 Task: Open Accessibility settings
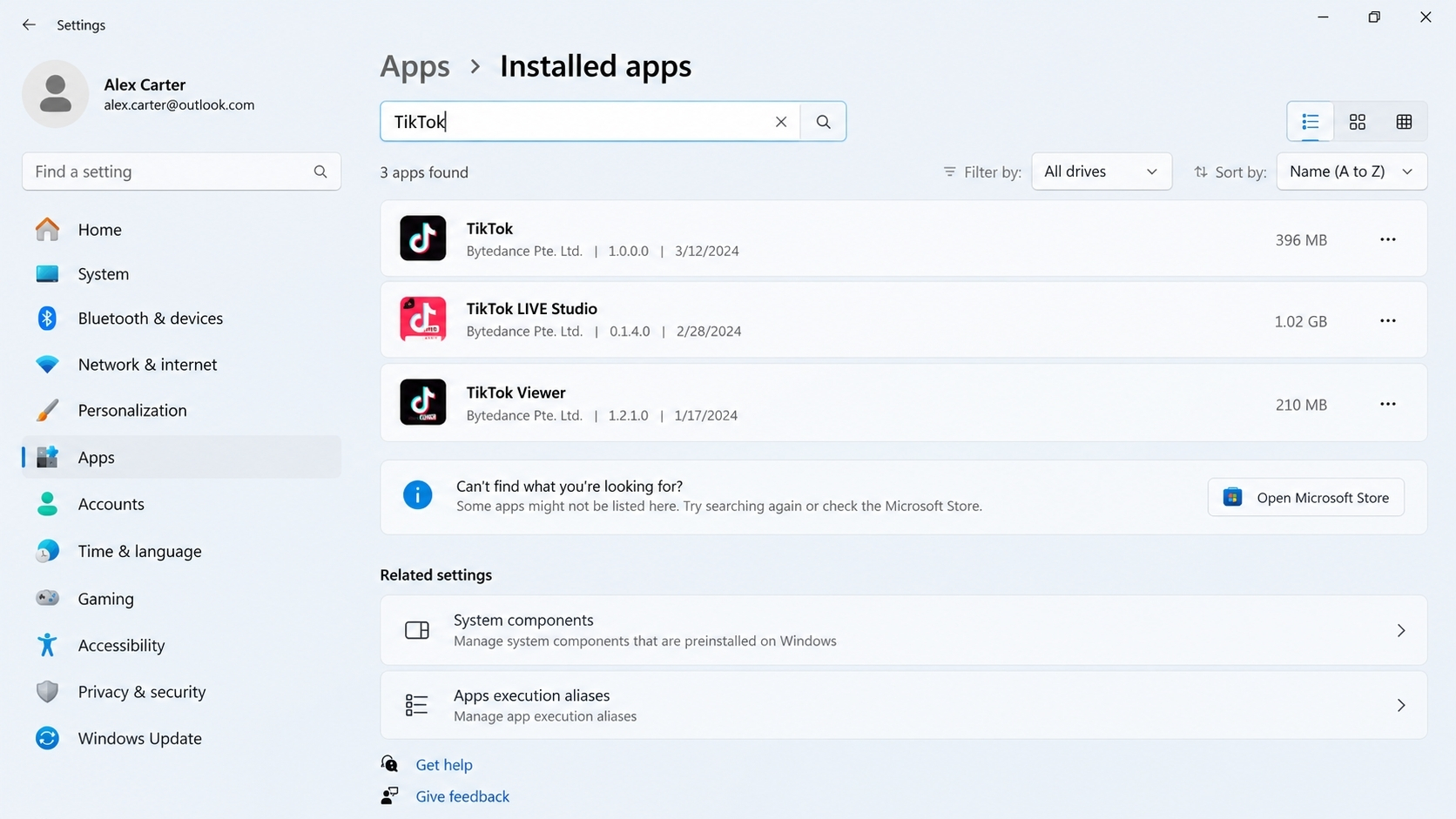[x=181, y=646]
